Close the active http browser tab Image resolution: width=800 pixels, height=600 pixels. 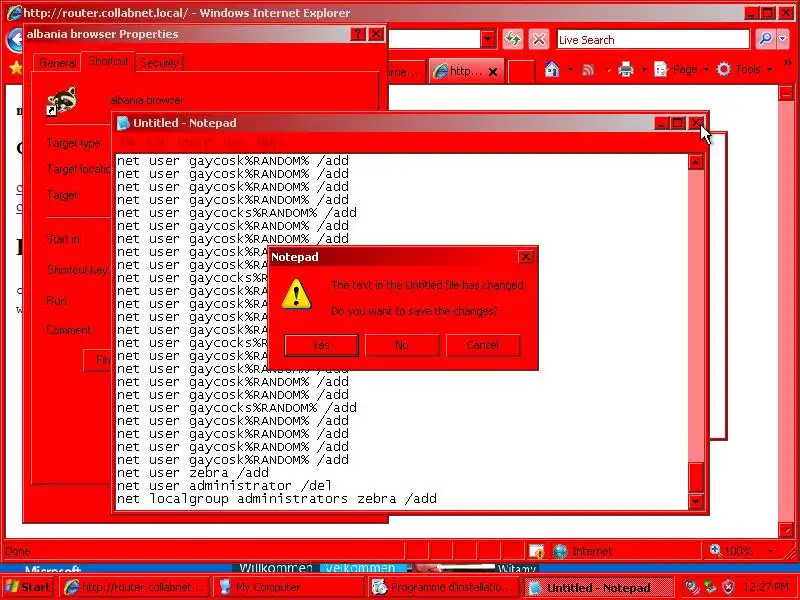coord(493,72)
